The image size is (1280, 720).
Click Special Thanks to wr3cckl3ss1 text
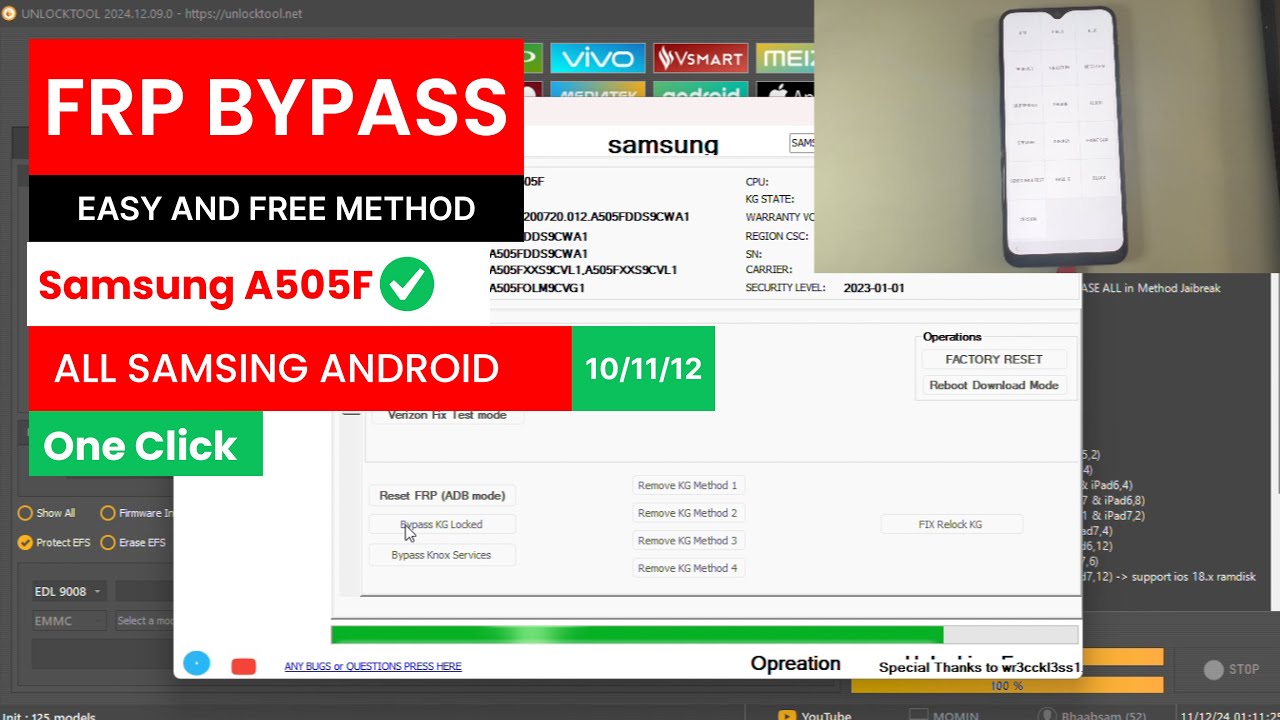(979, 667)
